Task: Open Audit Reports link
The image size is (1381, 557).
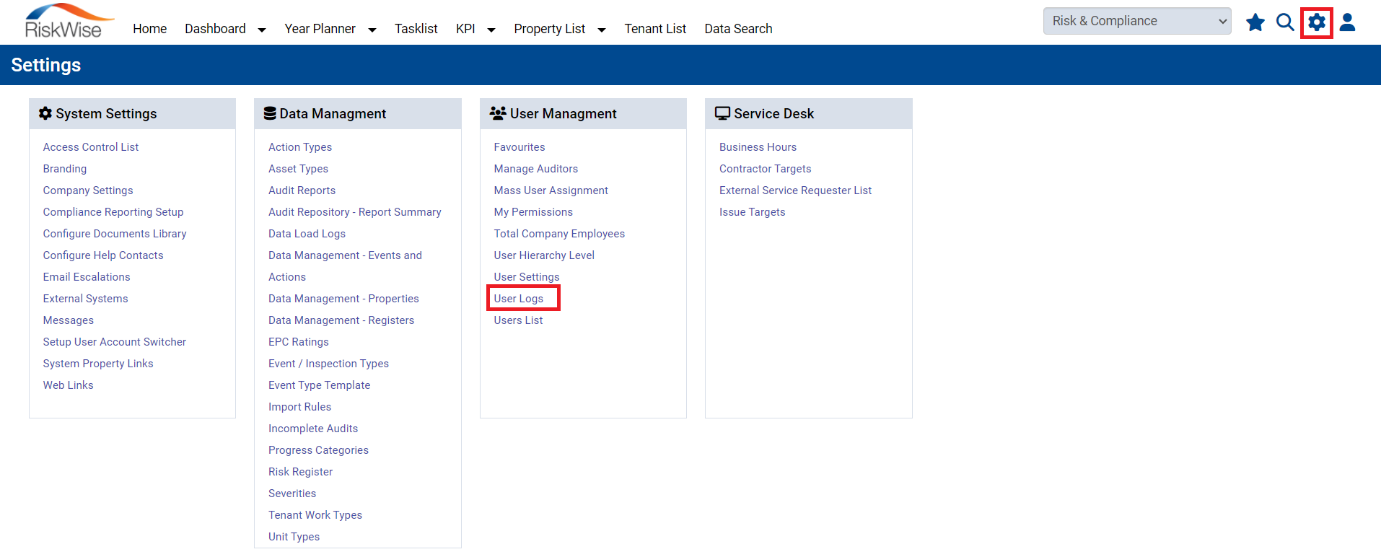Action: 302,190
